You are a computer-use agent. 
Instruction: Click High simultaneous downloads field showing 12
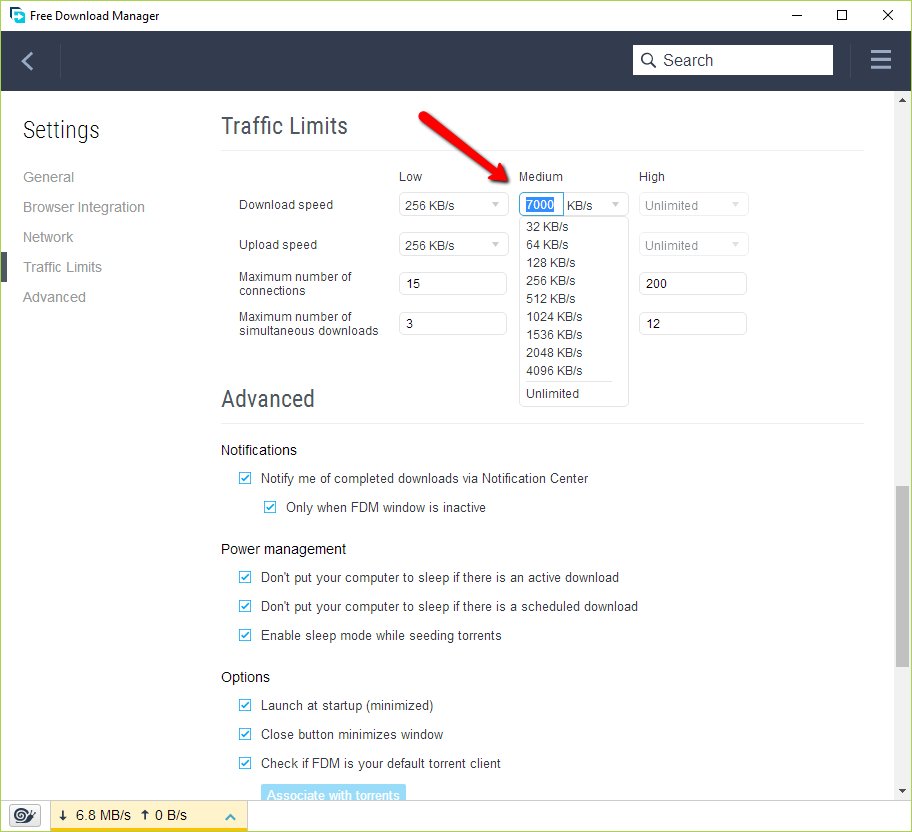tap(693, 323)
